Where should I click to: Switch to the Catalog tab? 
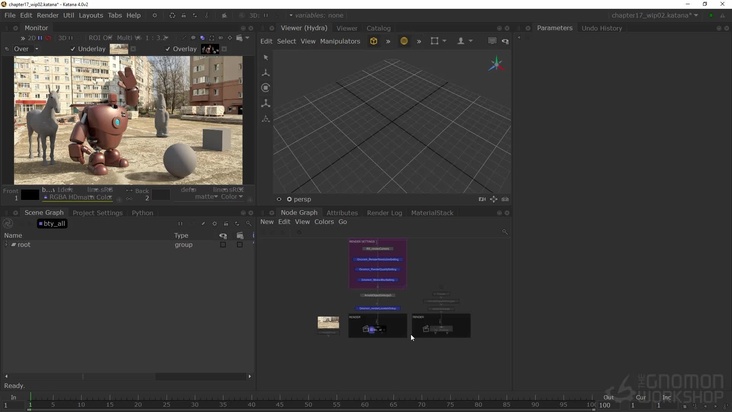(378, 28)
